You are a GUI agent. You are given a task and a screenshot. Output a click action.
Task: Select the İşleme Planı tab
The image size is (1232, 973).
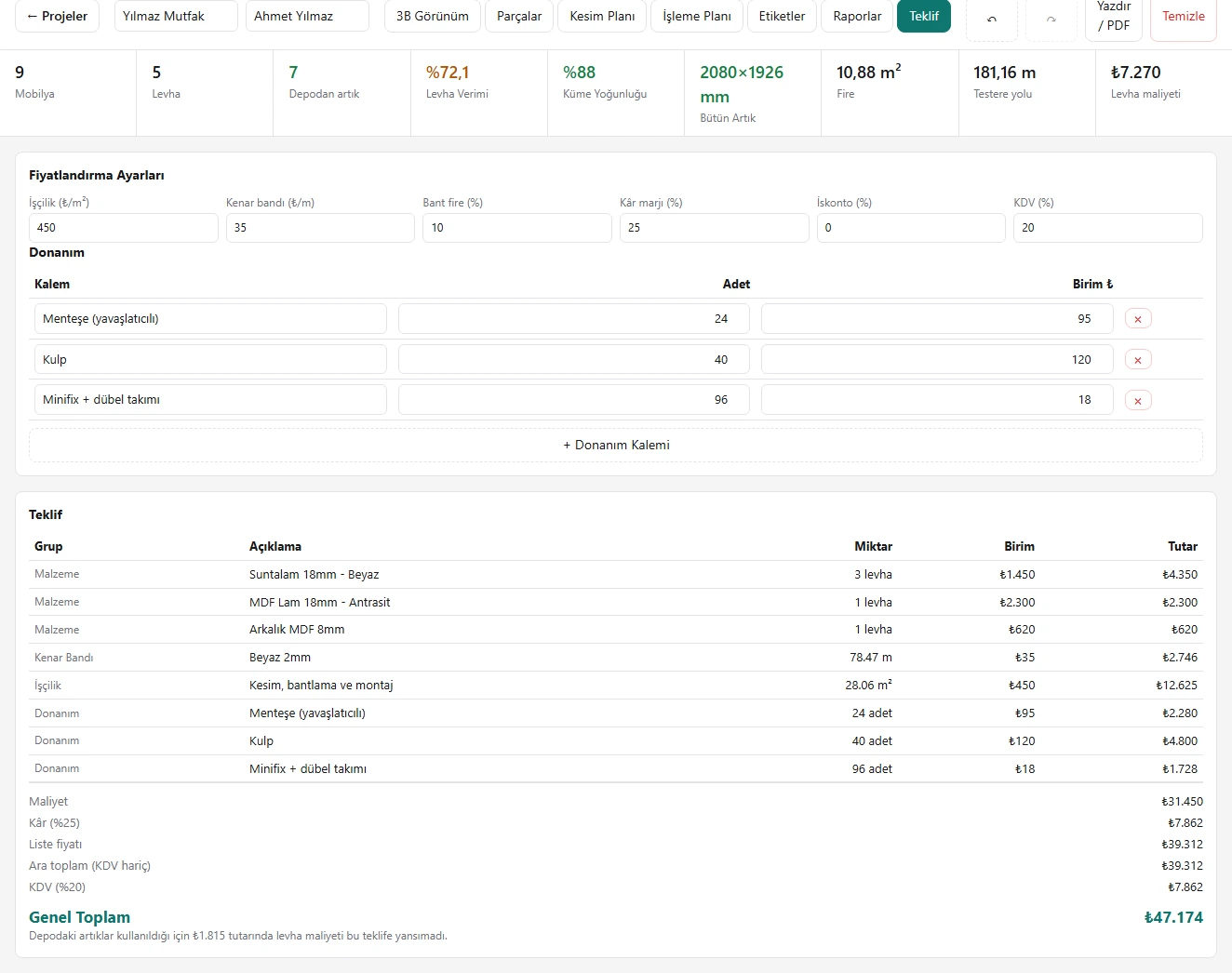tap(697, 16)
